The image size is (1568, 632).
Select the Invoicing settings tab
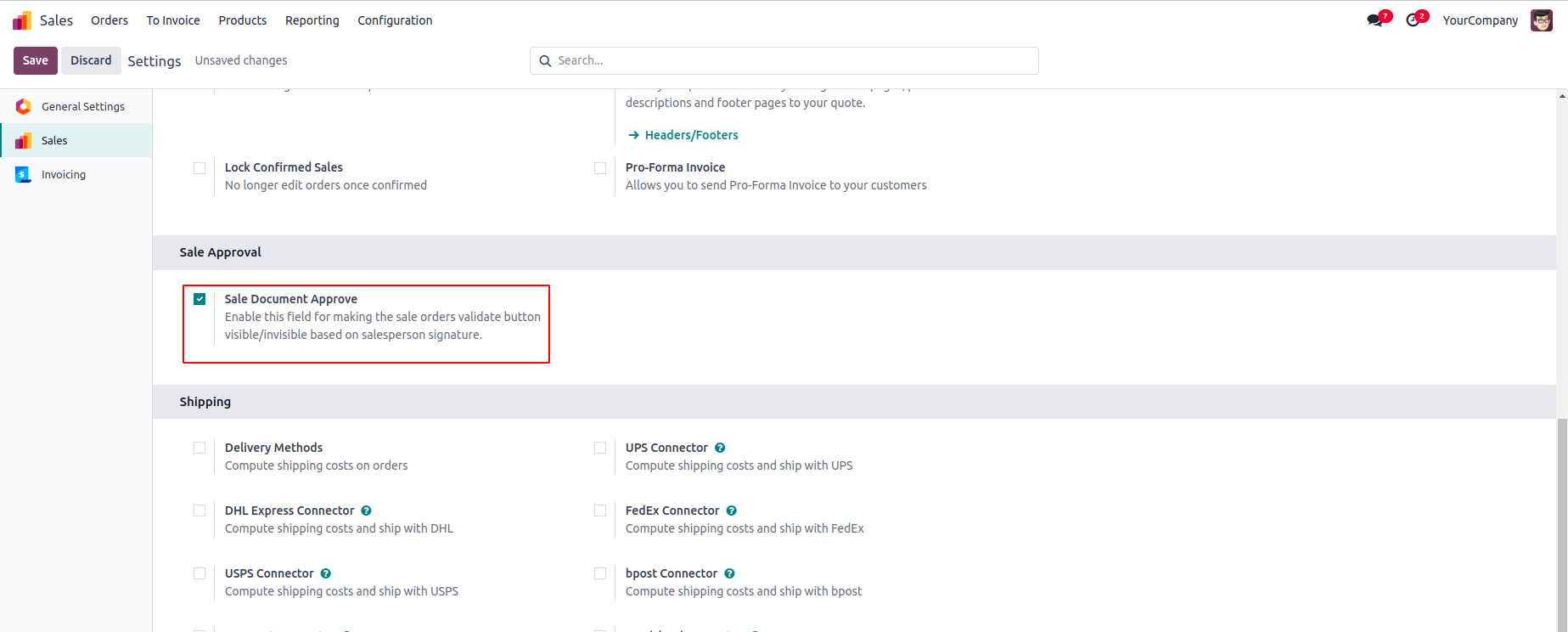(64, 174)
